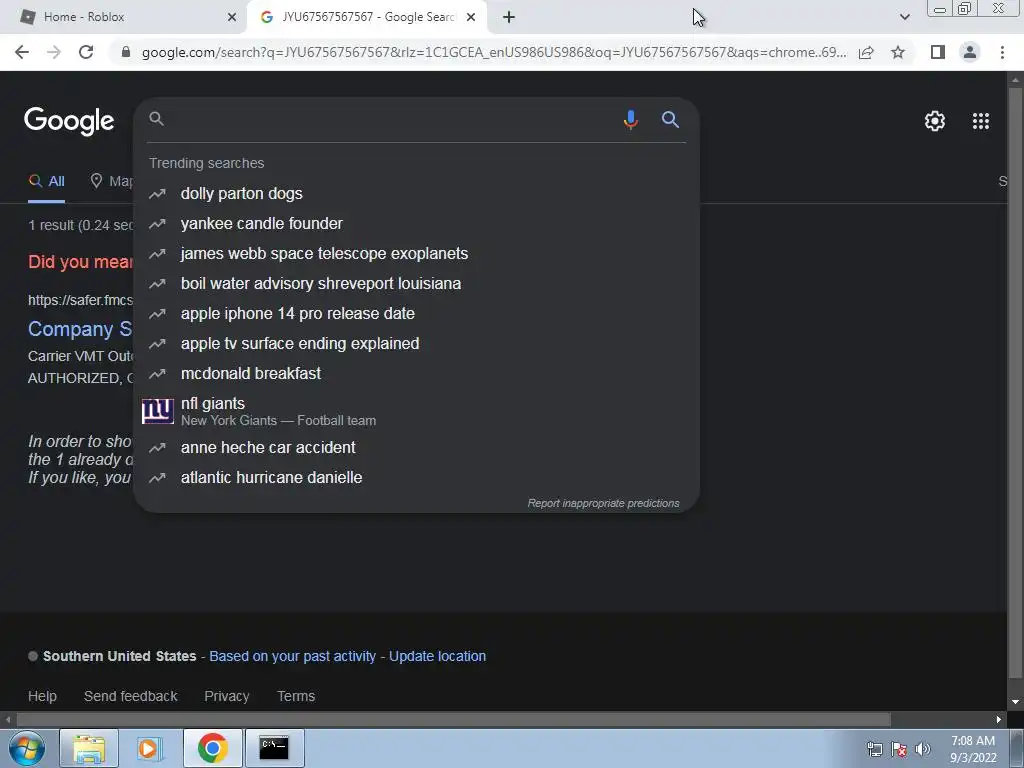Click the dark dot before 'Southern United States'
This screenshot has width=1024, height=768.
click(x=33, y=656)
